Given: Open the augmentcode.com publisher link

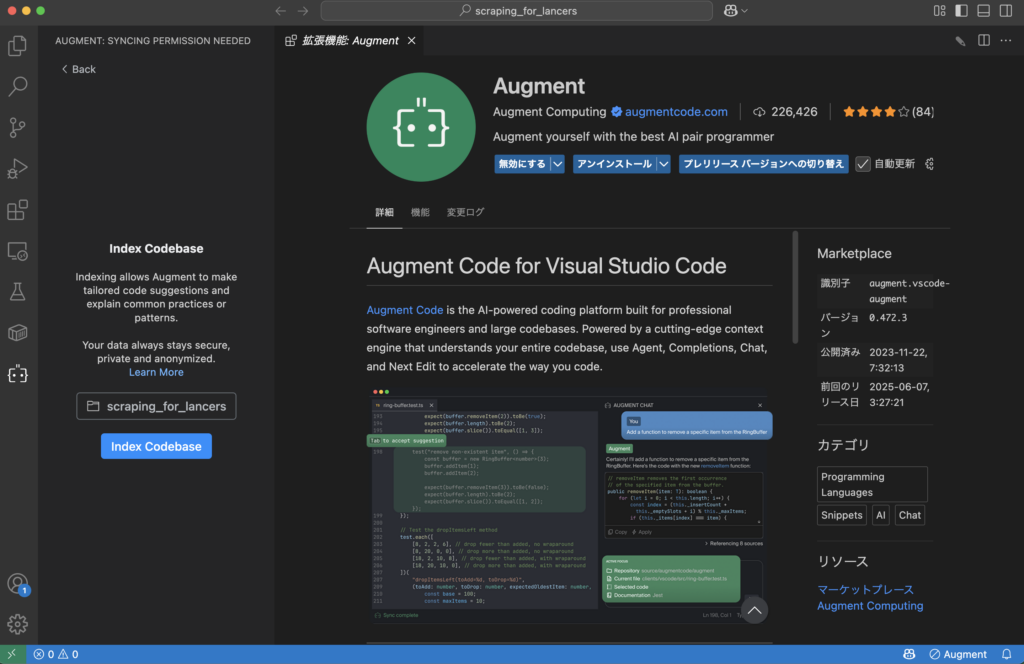Looking at the screenshot, I should (x=676, y=112).
